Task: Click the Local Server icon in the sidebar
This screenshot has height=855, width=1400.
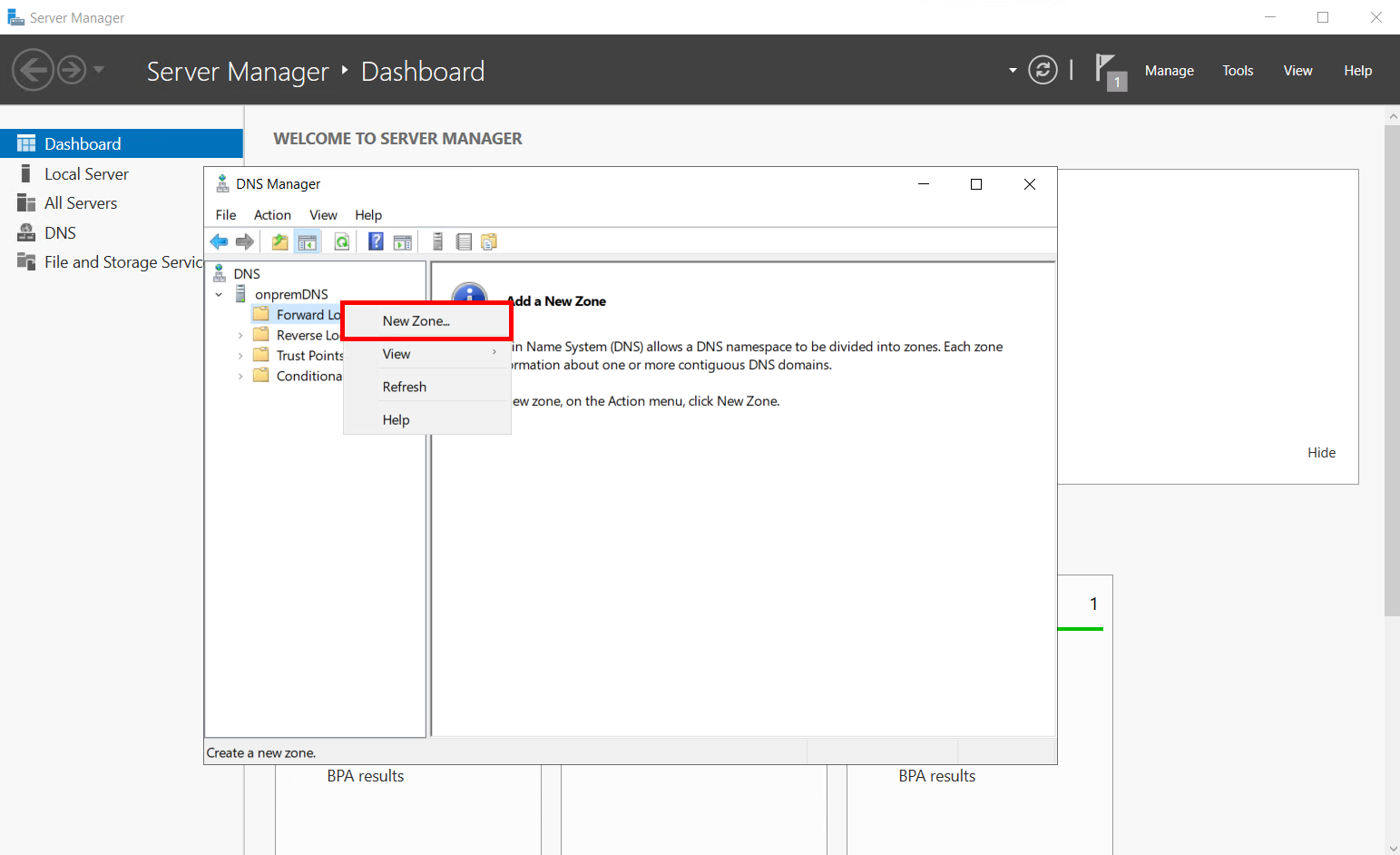Action: pyautogui.click(x=26, y=173)
